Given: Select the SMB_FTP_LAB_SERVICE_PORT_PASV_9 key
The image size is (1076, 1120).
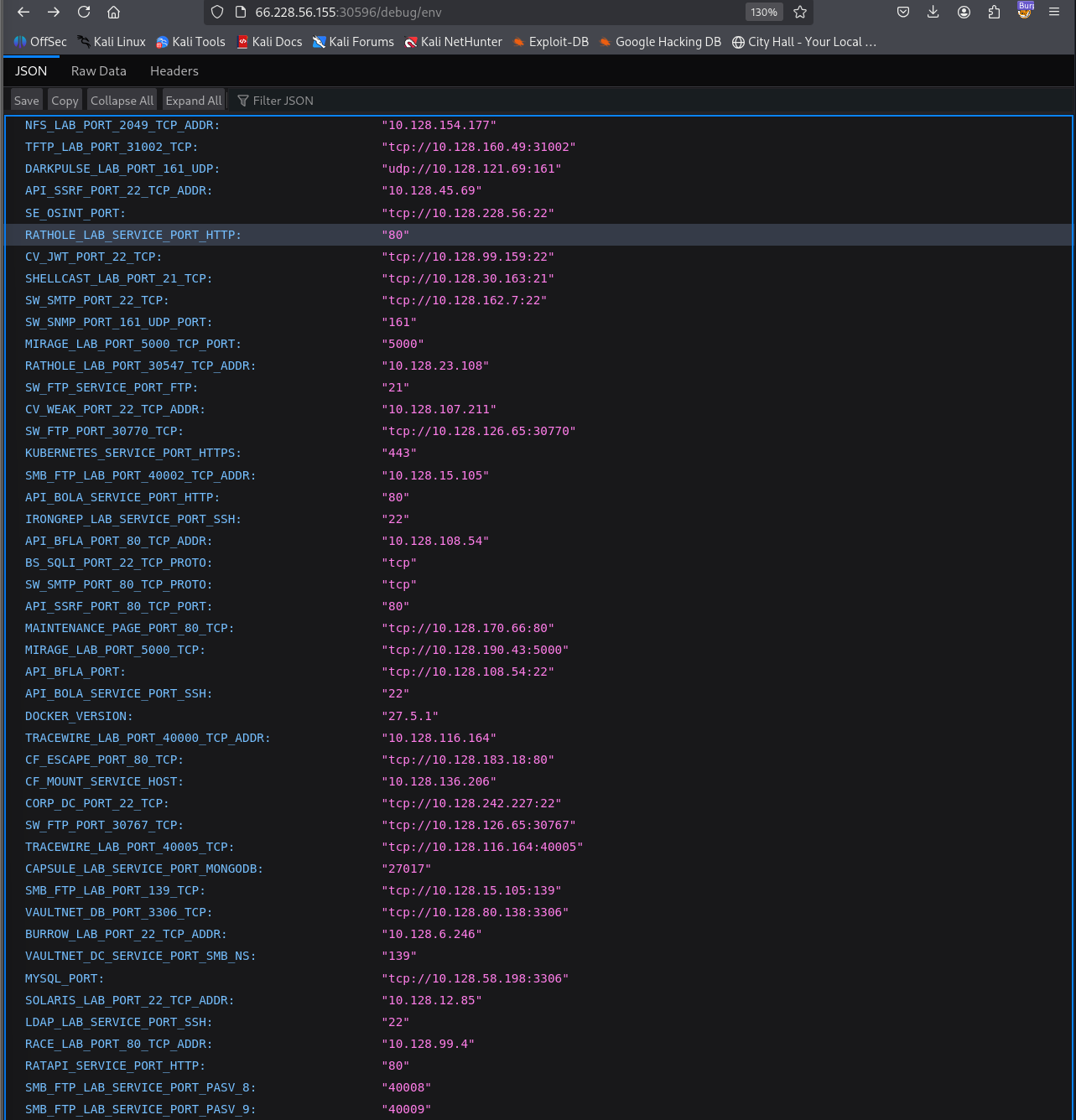Looking at the screenshot, I should 141,1109.
